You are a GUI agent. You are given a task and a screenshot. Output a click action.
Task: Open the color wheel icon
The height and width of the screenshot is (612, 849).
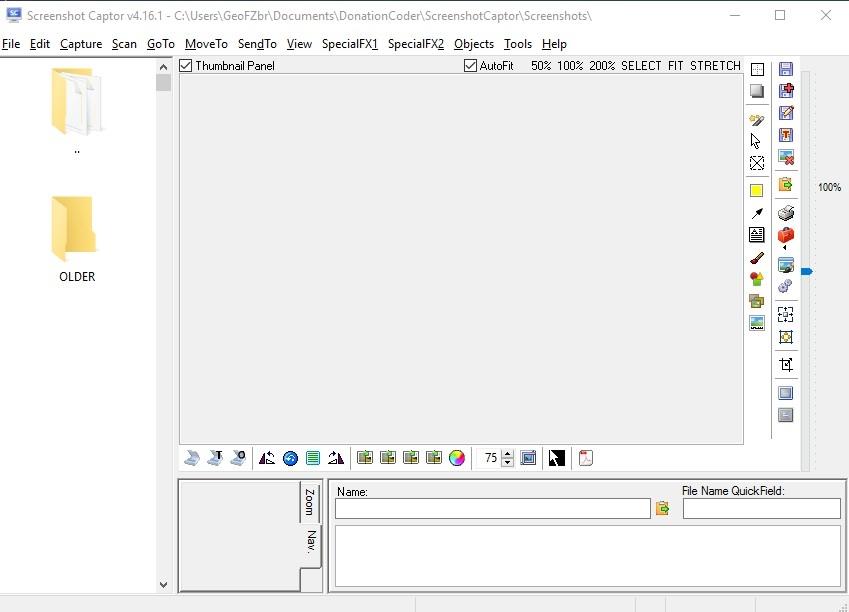(x=456, y=458)
